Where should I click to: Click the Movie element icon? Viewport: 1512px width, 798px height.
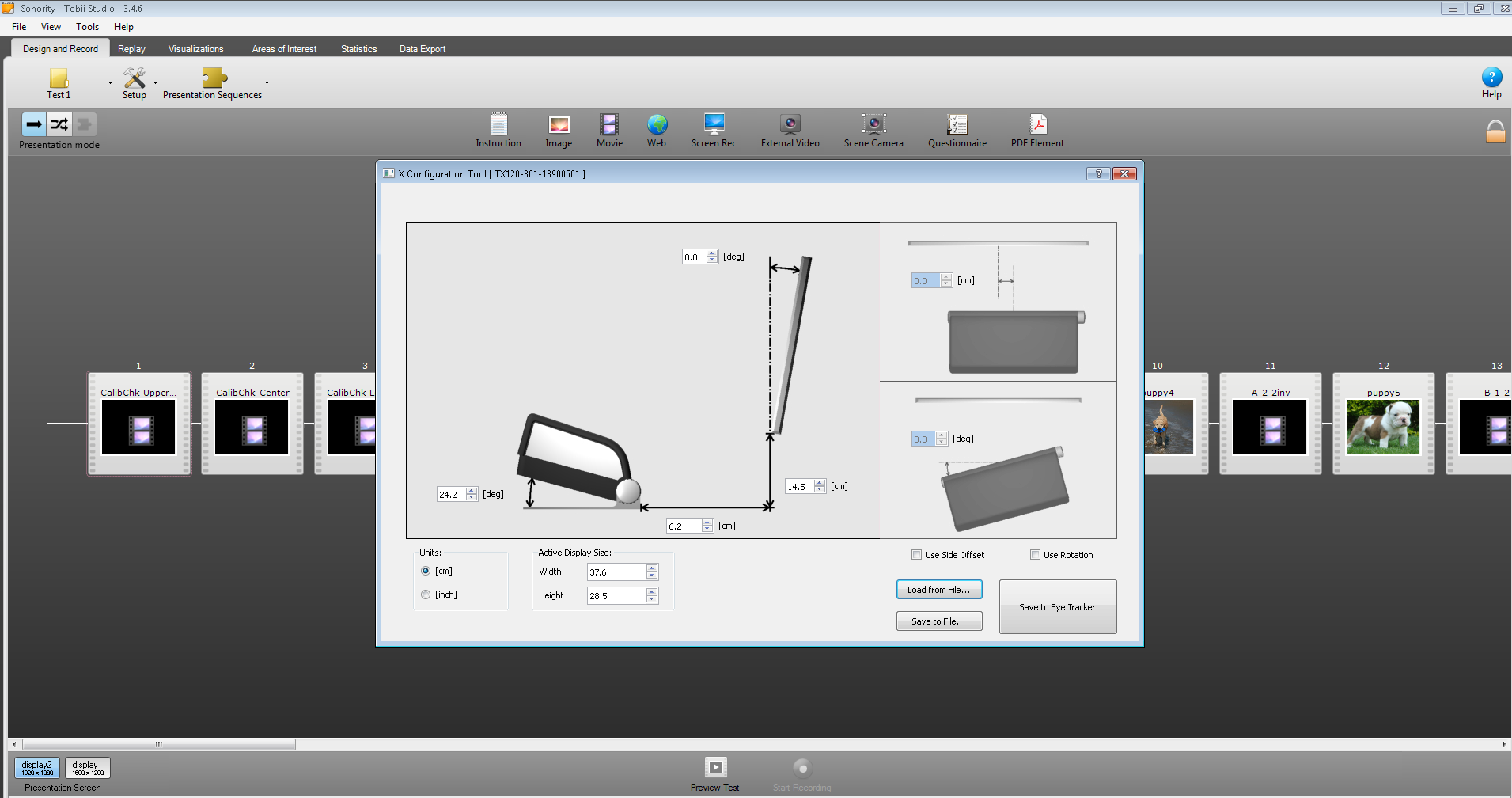[608, 125]
